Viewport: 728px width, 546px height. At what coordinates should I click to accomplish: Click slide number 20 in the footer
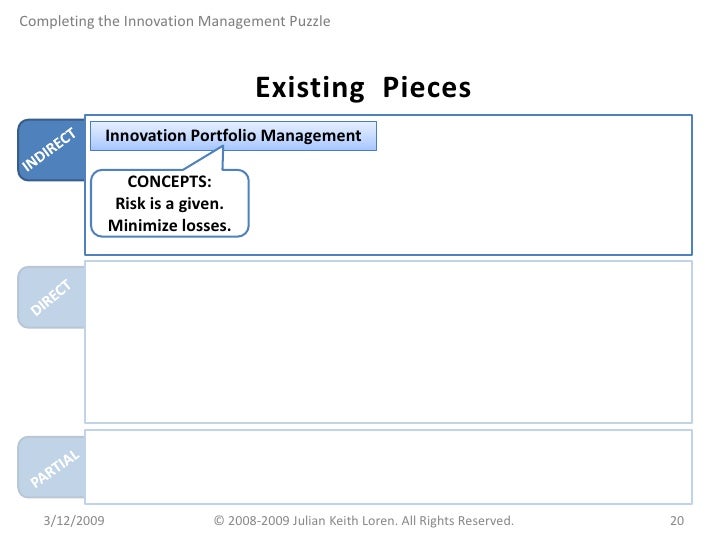click(674, 521)
